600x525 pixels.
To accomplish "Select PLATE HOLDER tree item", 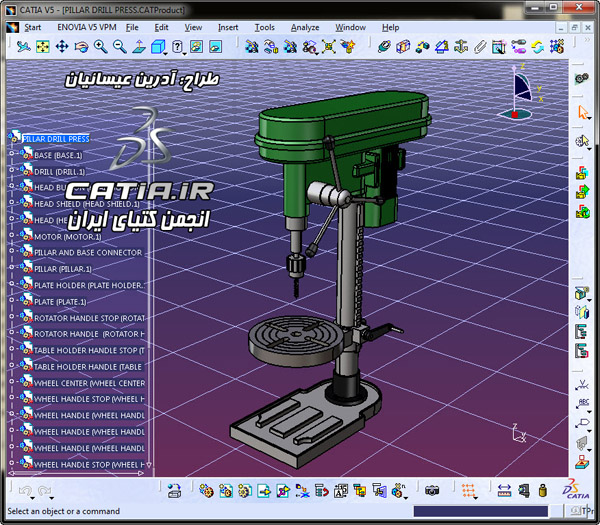I will [x=90, y=285].
